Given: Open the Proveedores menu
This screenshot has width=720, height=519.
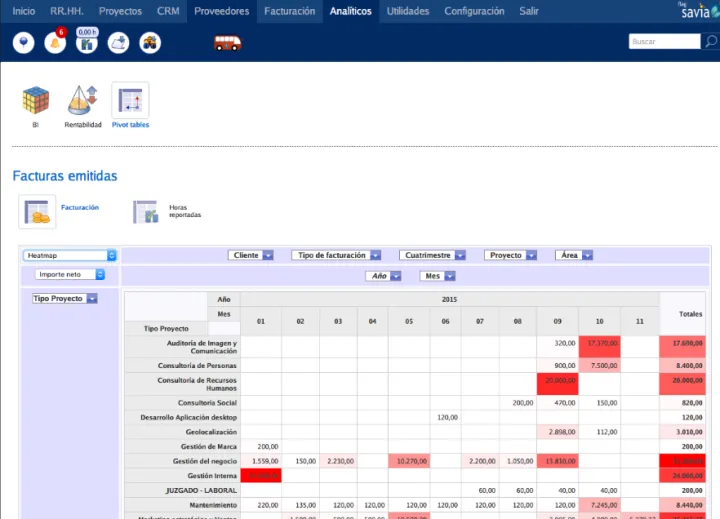Looking at the screenshot, I should point(222,11).
